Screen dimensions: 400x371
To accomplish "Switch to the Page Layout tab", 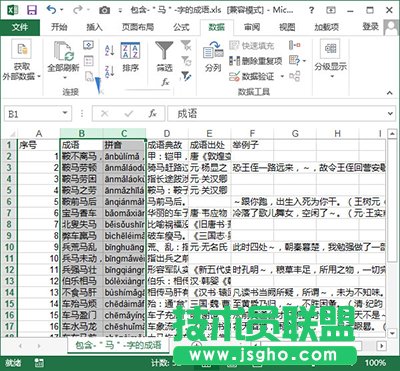I will coord(138,27).
